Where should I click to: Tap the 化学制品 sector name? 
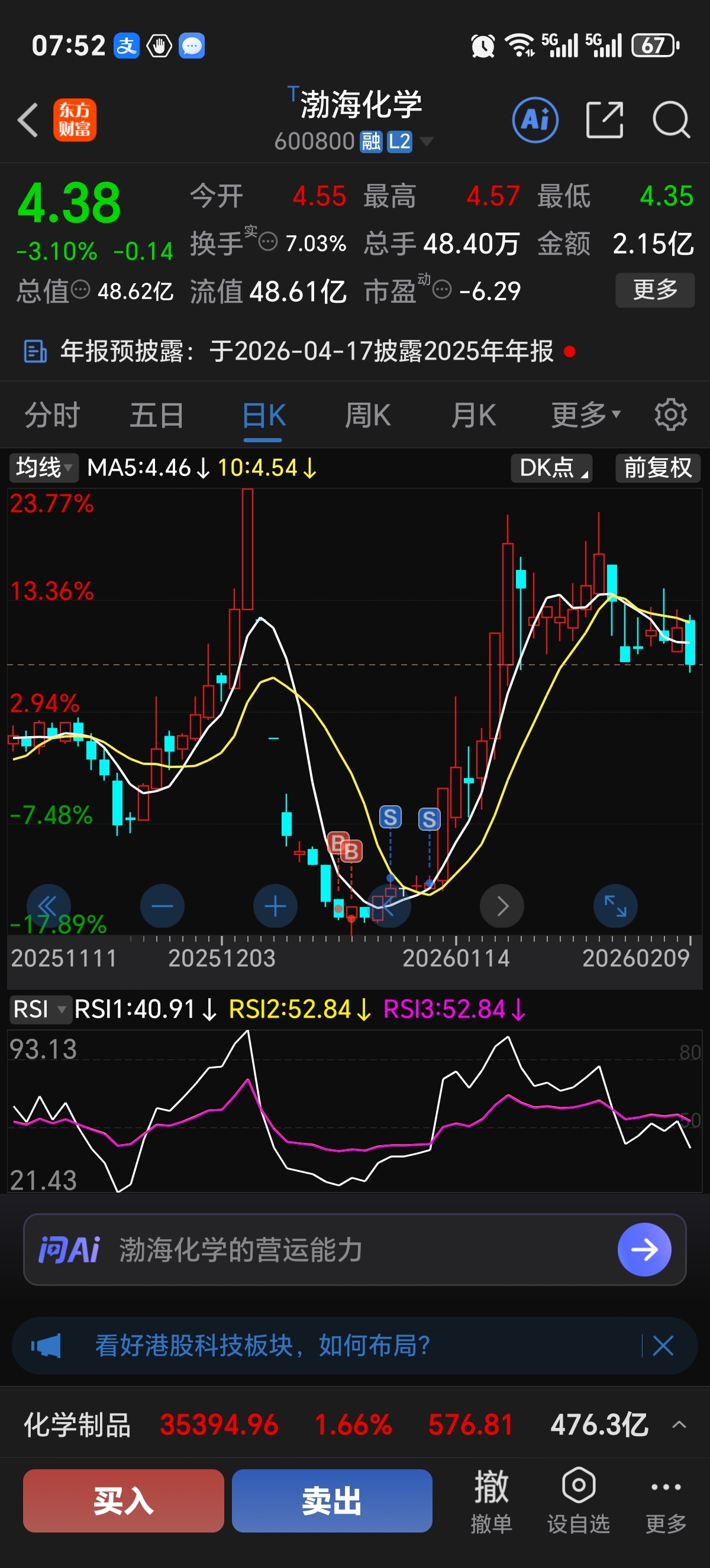78,1424
